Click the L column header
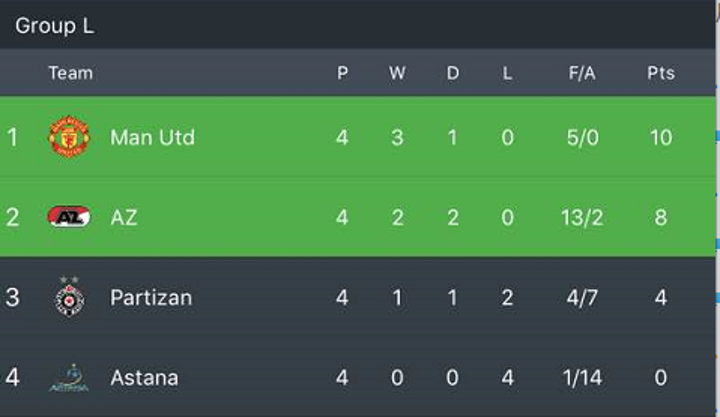 pos(507,73)
